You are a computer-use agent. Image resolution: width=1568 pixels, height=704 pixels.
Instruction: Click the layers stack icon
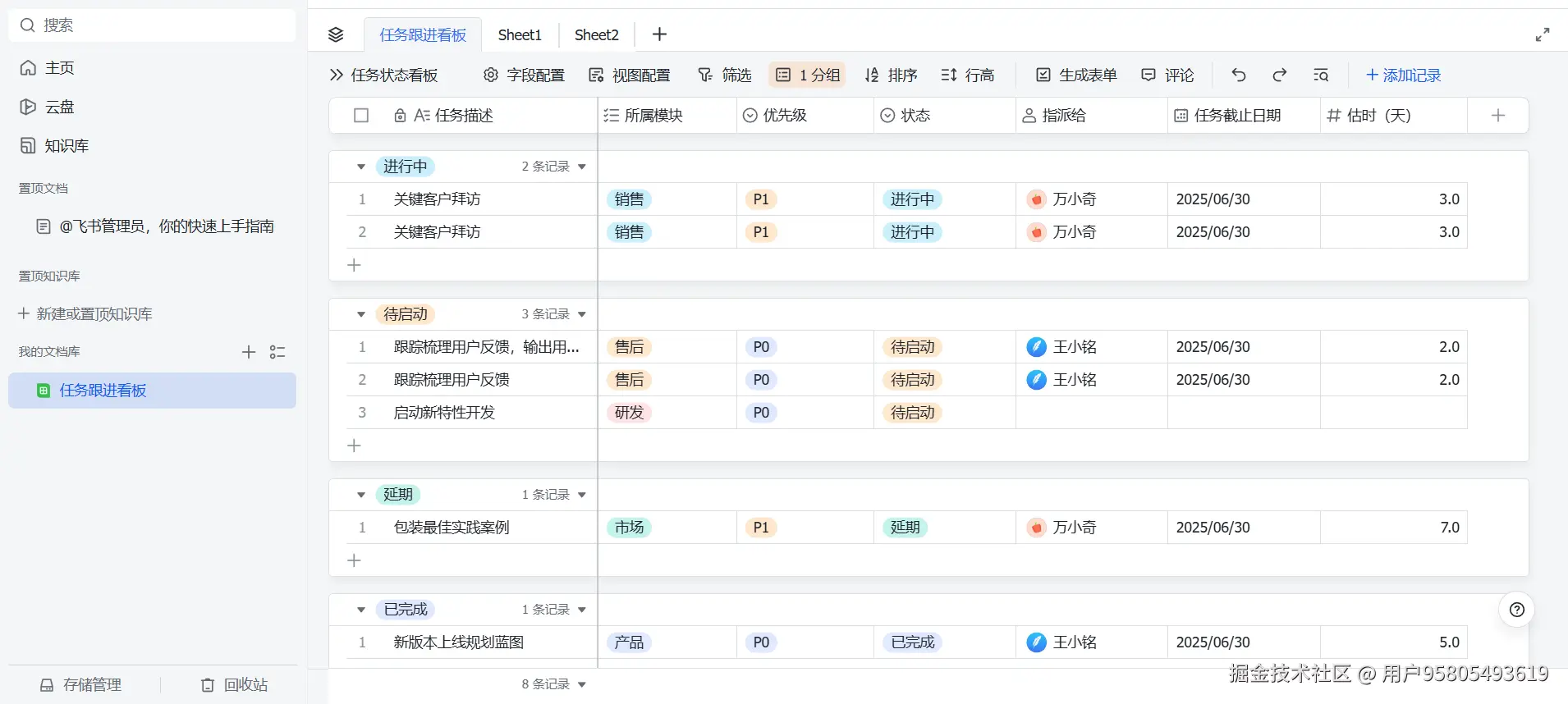(x=336, y=34)
